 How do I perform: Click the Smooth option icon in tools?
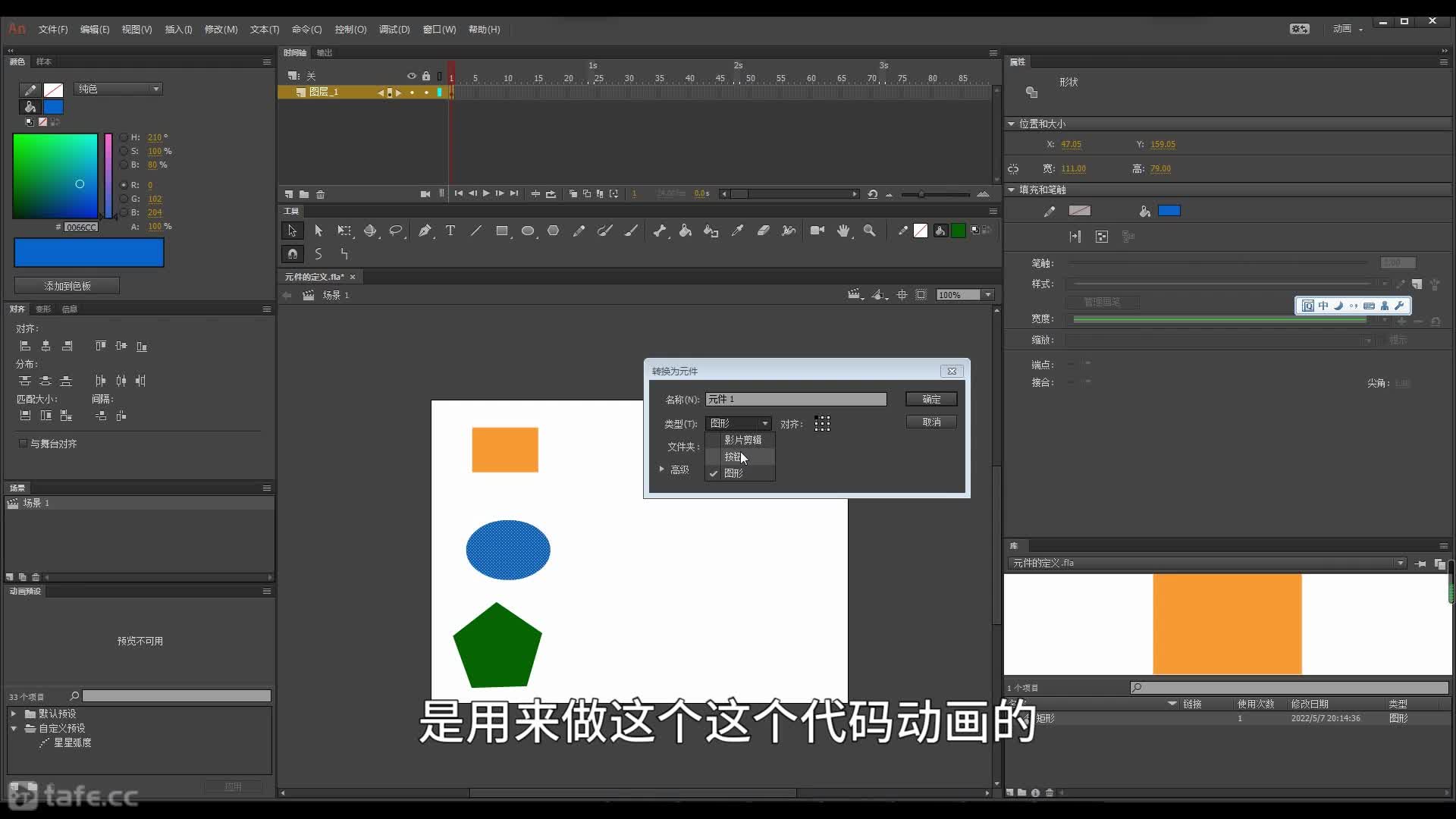(x=318, y=254)
